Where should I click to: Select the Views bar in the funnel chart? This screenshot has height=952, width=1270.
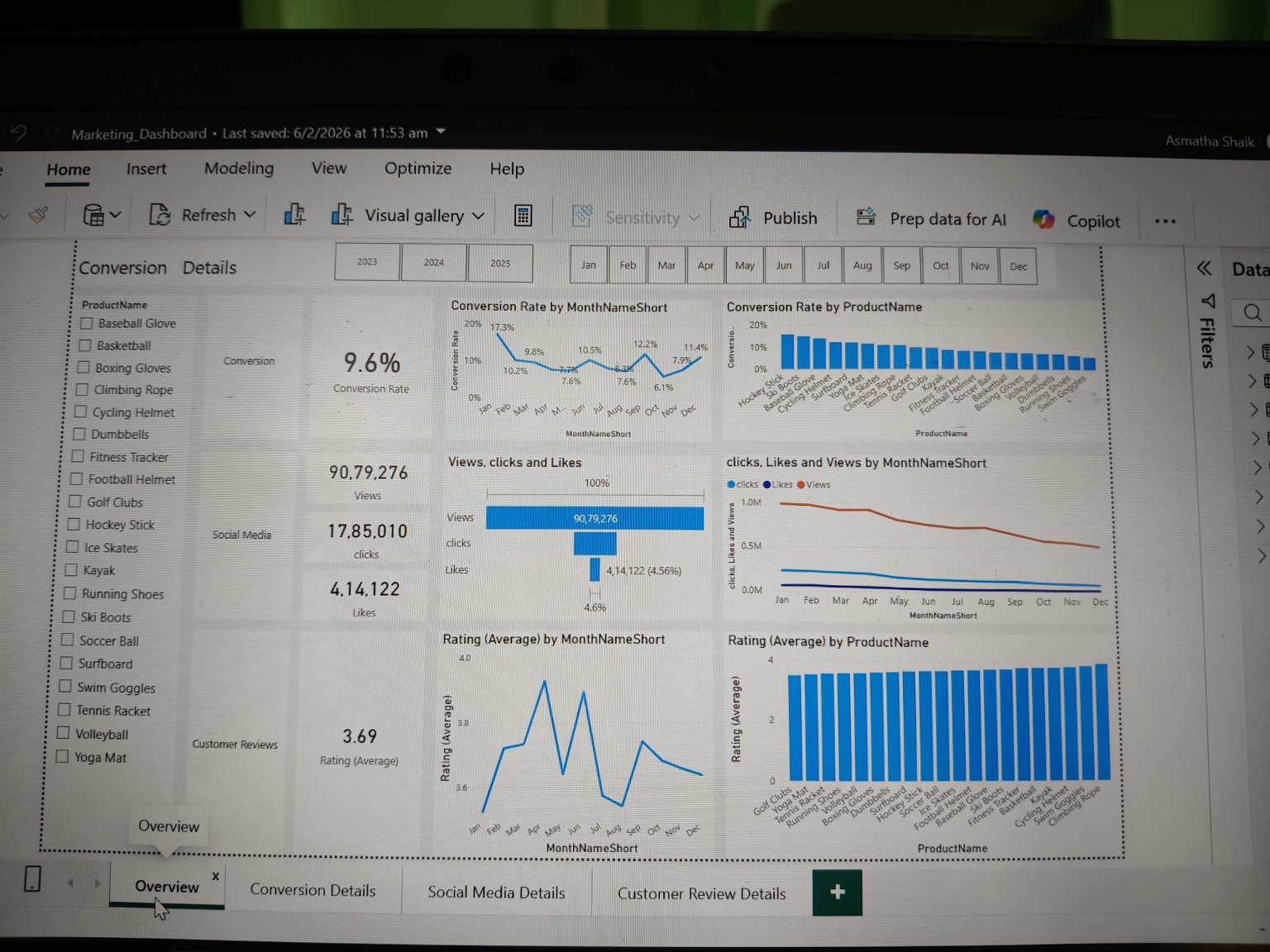tap(595, 518)
